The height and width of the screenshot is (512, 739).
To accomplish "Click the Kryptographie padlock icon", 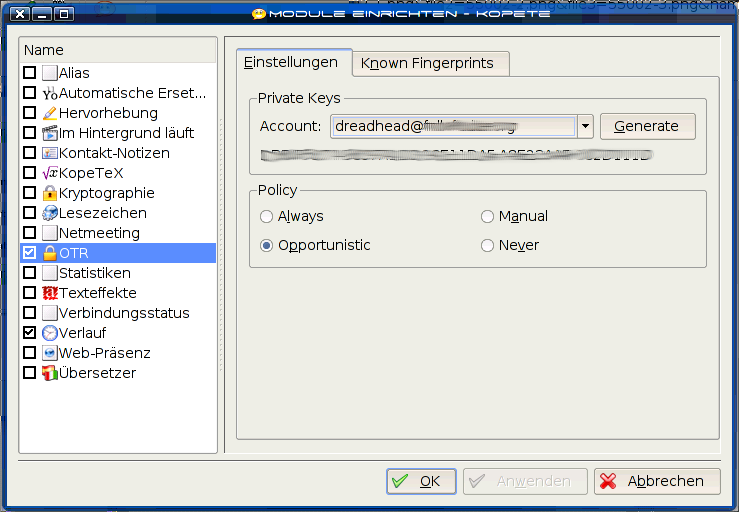I will point(49,193).
